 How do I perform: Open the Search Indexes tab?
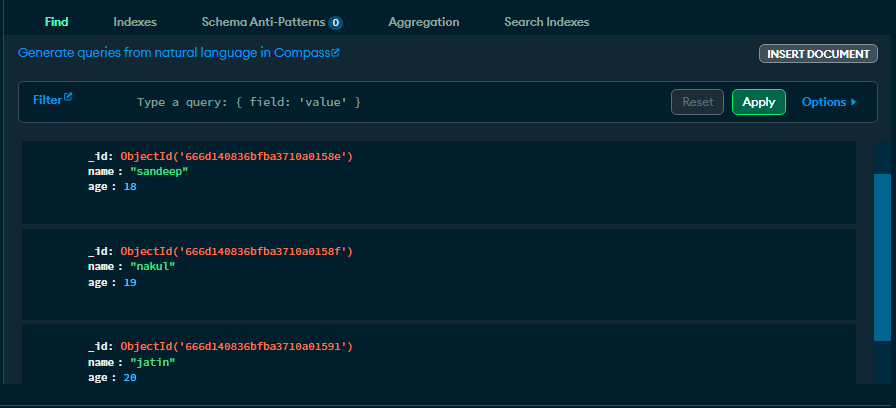point(547,21)
